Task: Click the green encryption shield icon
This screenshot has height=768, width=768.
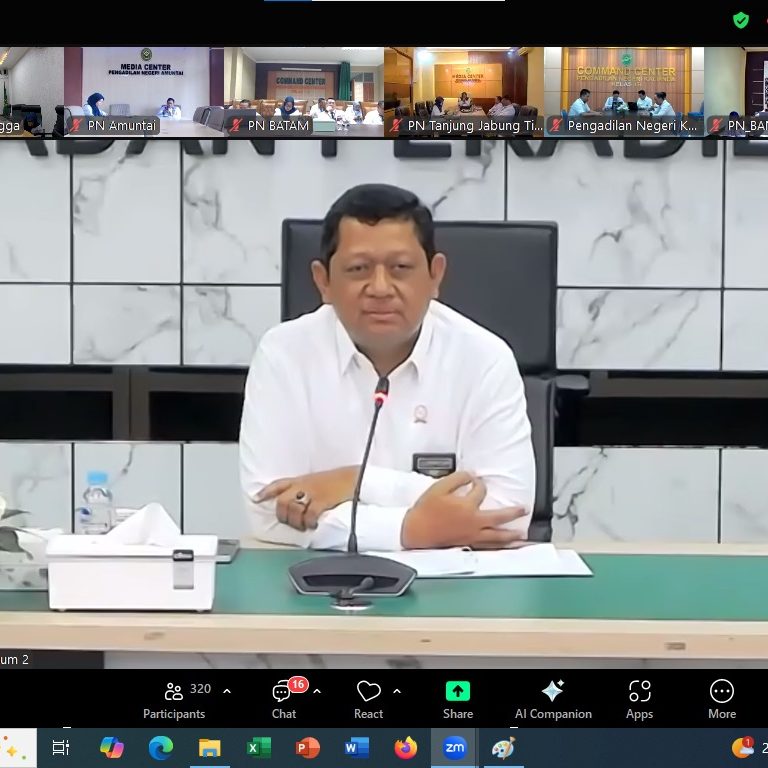Action: 741,20
